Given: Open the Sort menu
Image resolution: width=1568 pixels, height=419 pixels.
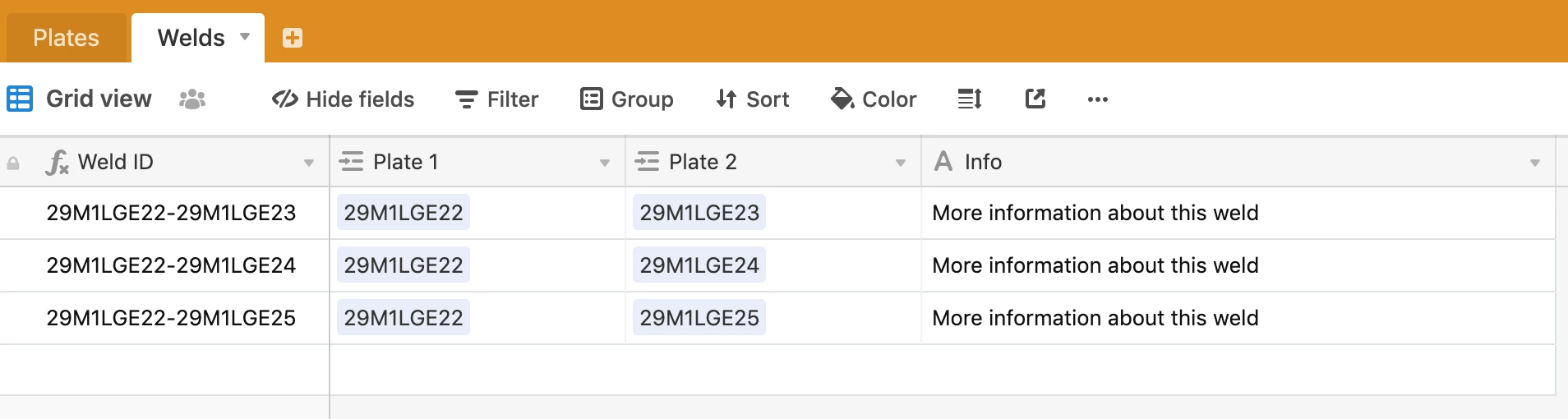Looking at the screenshot, I should tap(753, 99).
